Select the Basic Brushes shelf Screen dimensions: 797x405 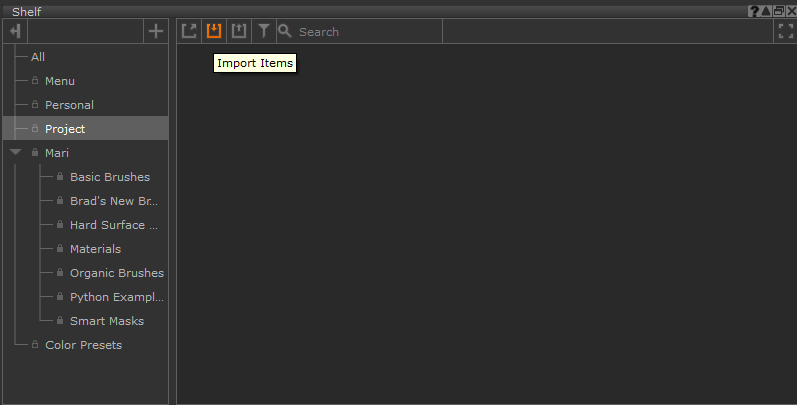[x=109, y=177]
